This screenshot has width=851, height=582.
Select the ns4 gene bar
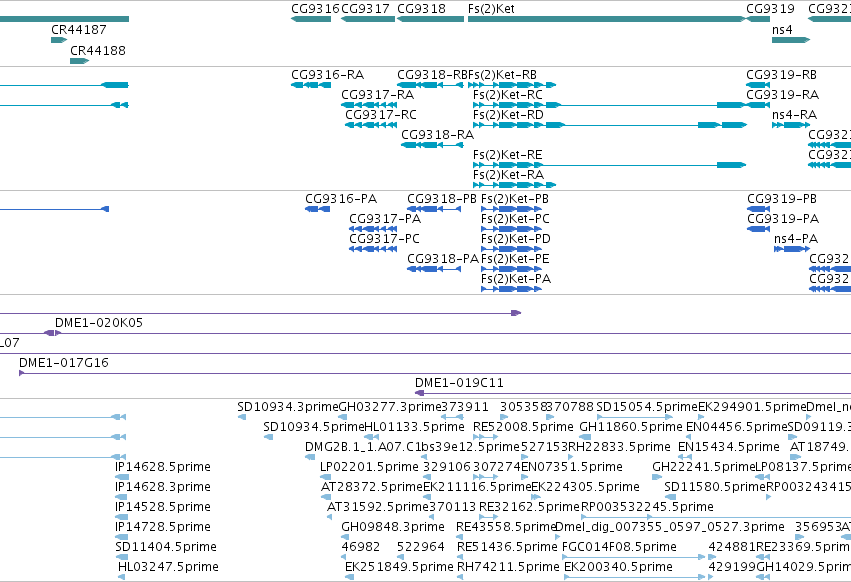coord(791,40)
